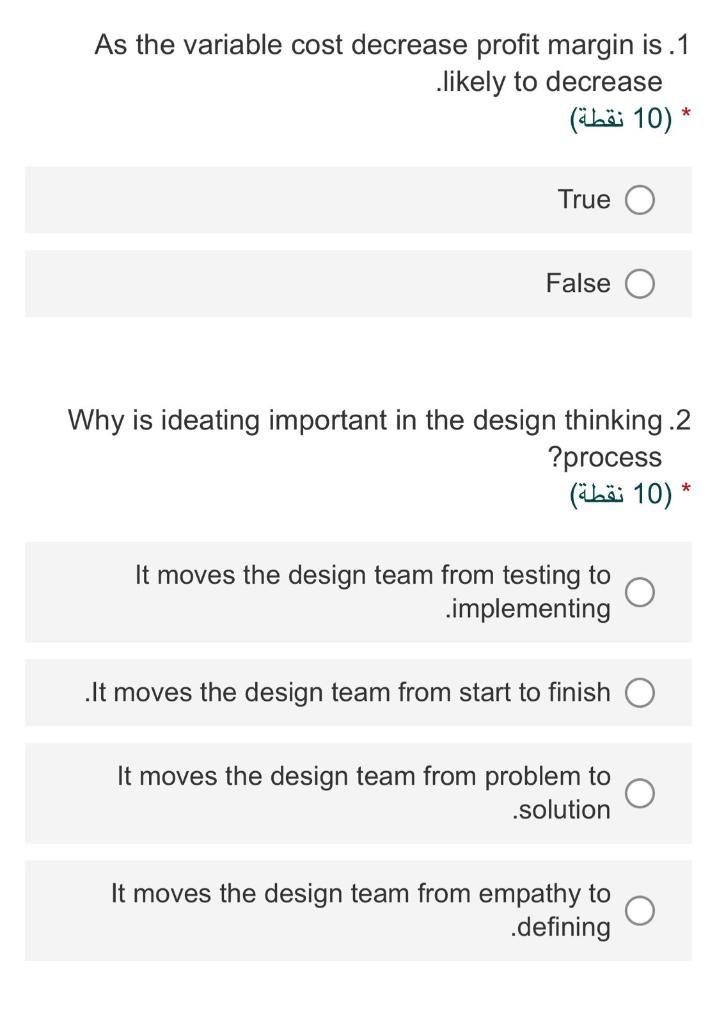This screenshot has height=1024, width=717.
Task: Click the red required asterisk on question 1
Action: click(685, 116)
